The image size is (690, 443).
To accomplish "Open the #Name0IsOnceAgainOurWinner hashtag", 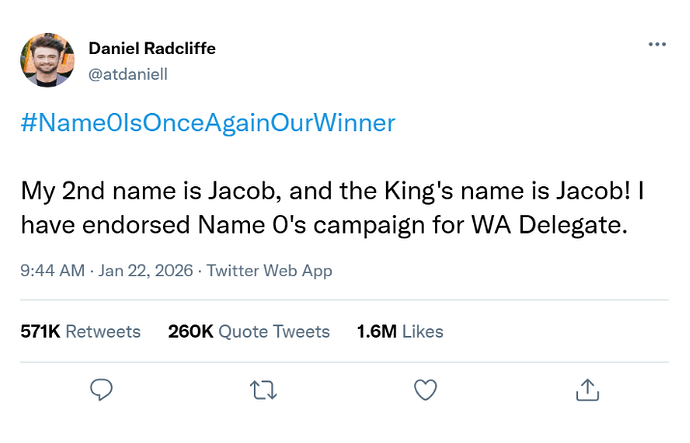I will pos(208,123).
